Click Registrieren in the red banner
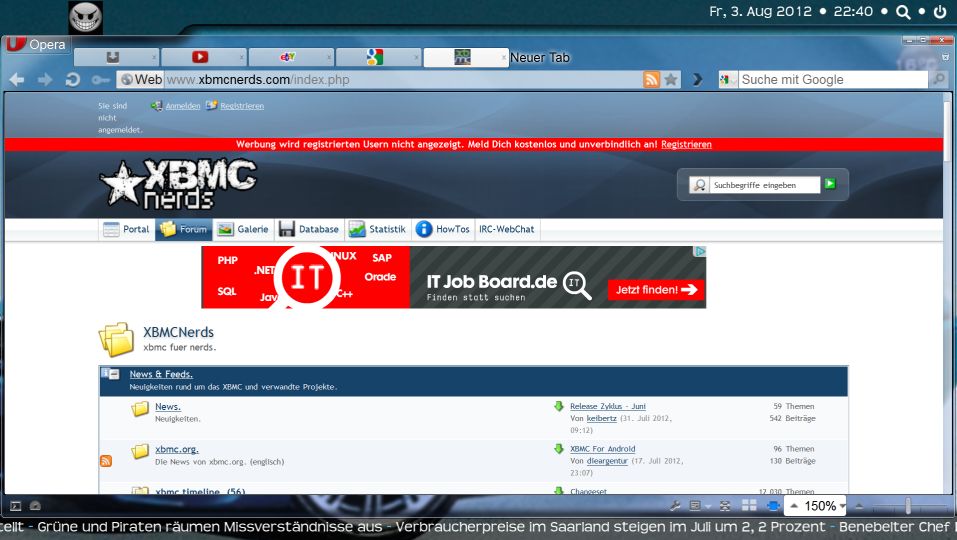The image size is (957, 540). (686, 145)
